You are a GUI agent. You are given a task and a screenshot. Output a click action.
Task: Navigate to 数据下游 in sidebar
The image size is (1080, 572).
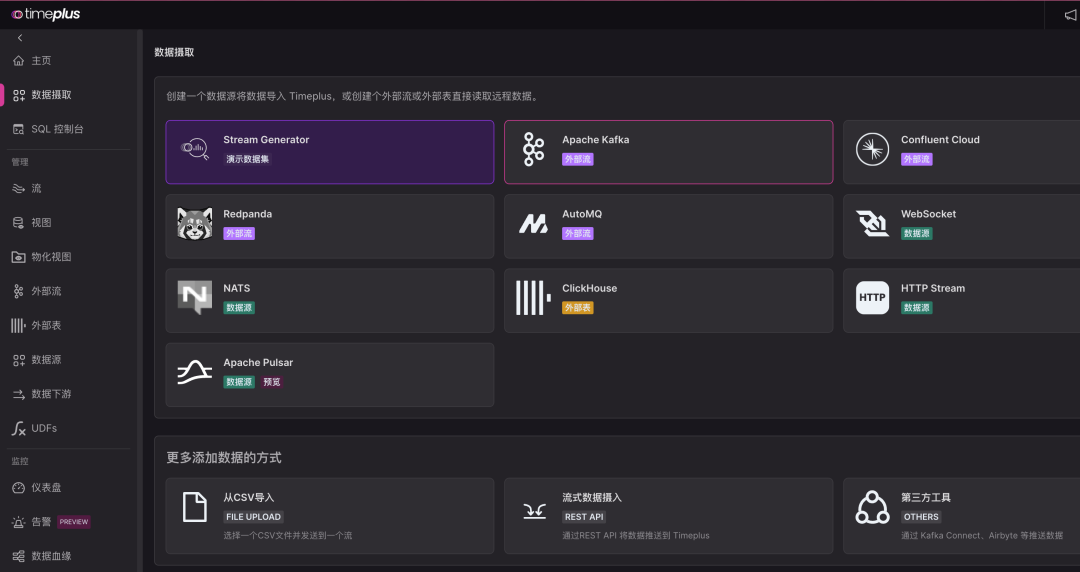tap(51, 394)
